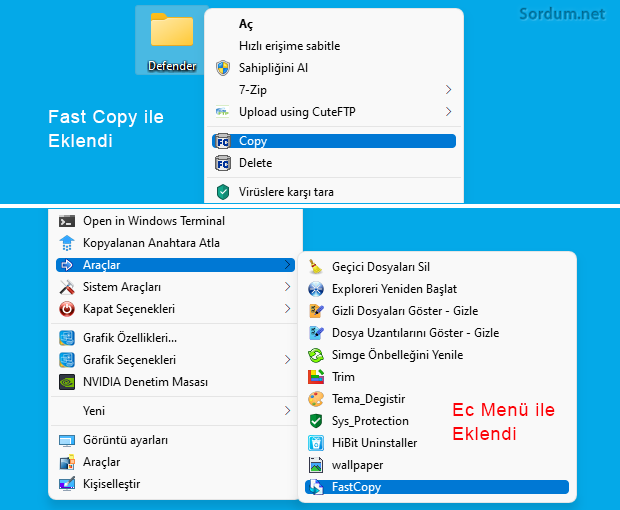Click the FastCopy icon next to Copy
Image resolution: width=620 pixels, height=510 pixels.
coord(223,141)
